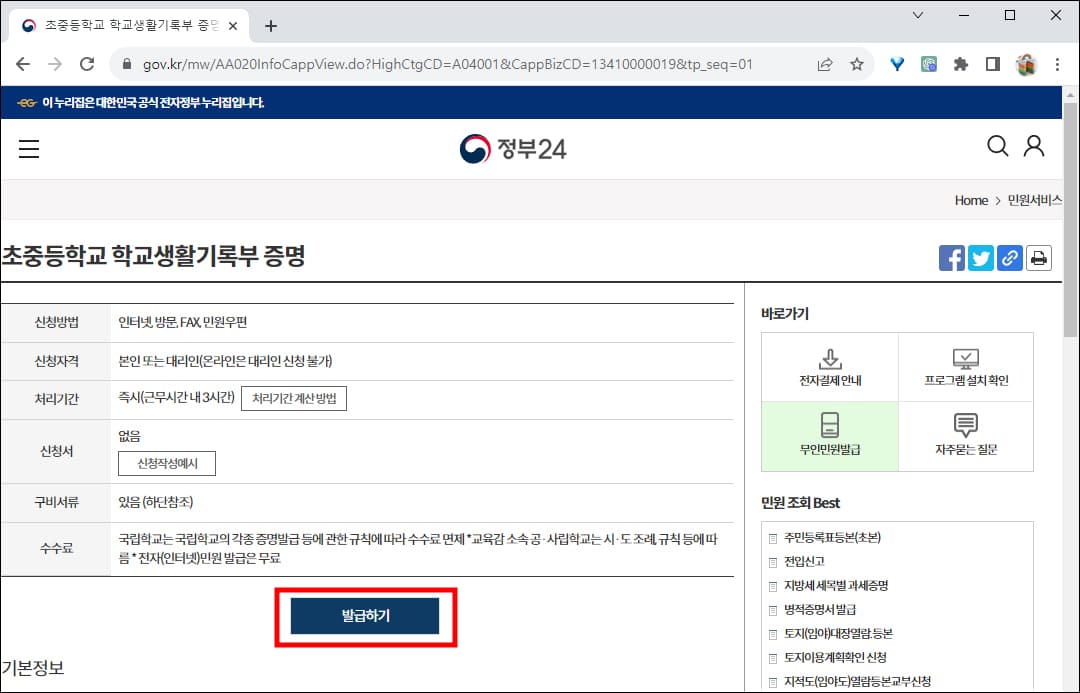Screen dimensions: 1080x693
Task: Print the page using printer icon
Action: [x=1038, y=257]
